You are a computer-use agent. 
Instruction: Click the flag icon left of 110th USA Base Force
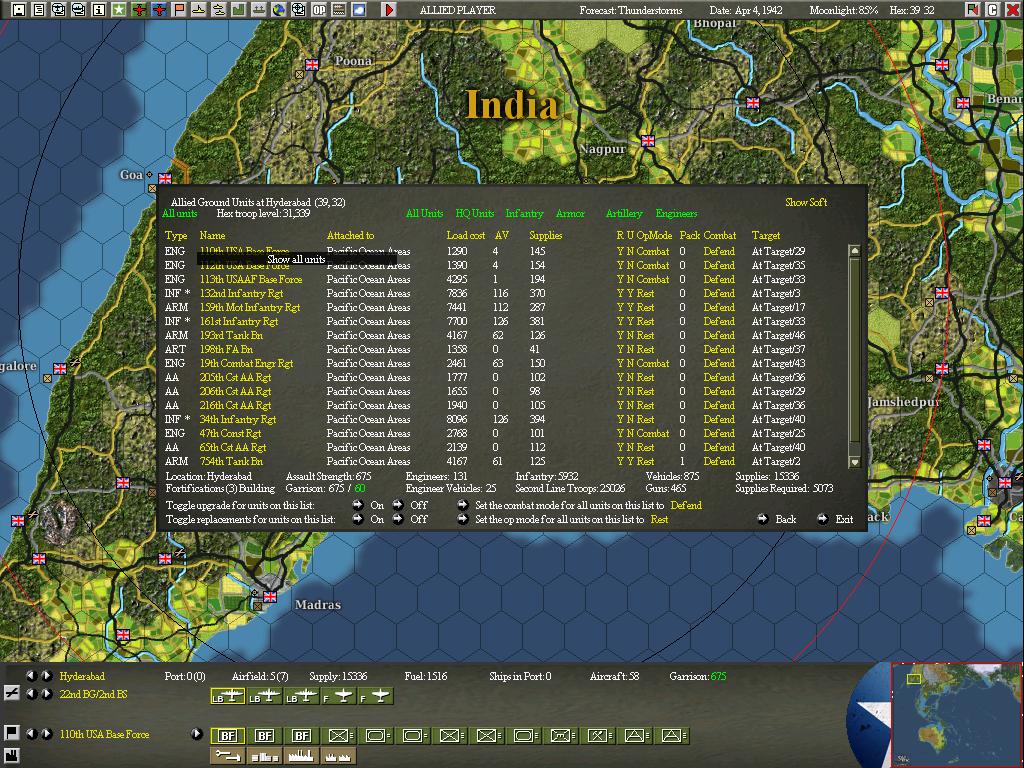click(11, 733)
